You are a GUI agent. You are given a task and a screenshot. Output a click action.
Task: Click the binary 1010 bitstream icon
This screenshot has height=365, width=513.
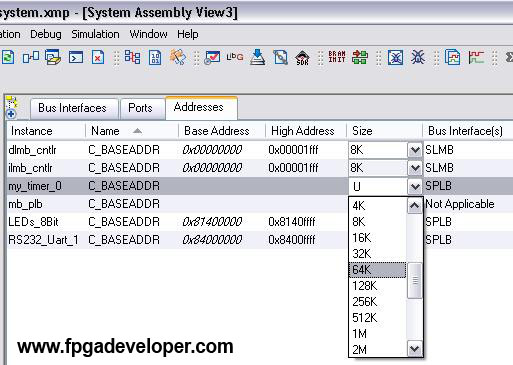pos(155,57)
